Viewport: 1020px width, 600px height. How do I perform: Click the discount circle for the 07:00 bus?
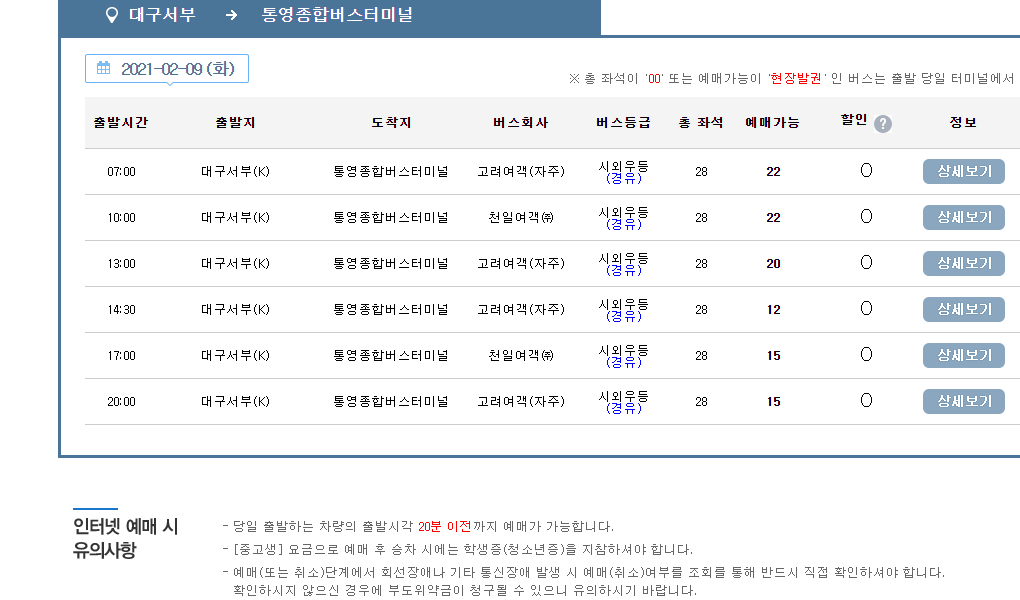click(x=866, y=170)
